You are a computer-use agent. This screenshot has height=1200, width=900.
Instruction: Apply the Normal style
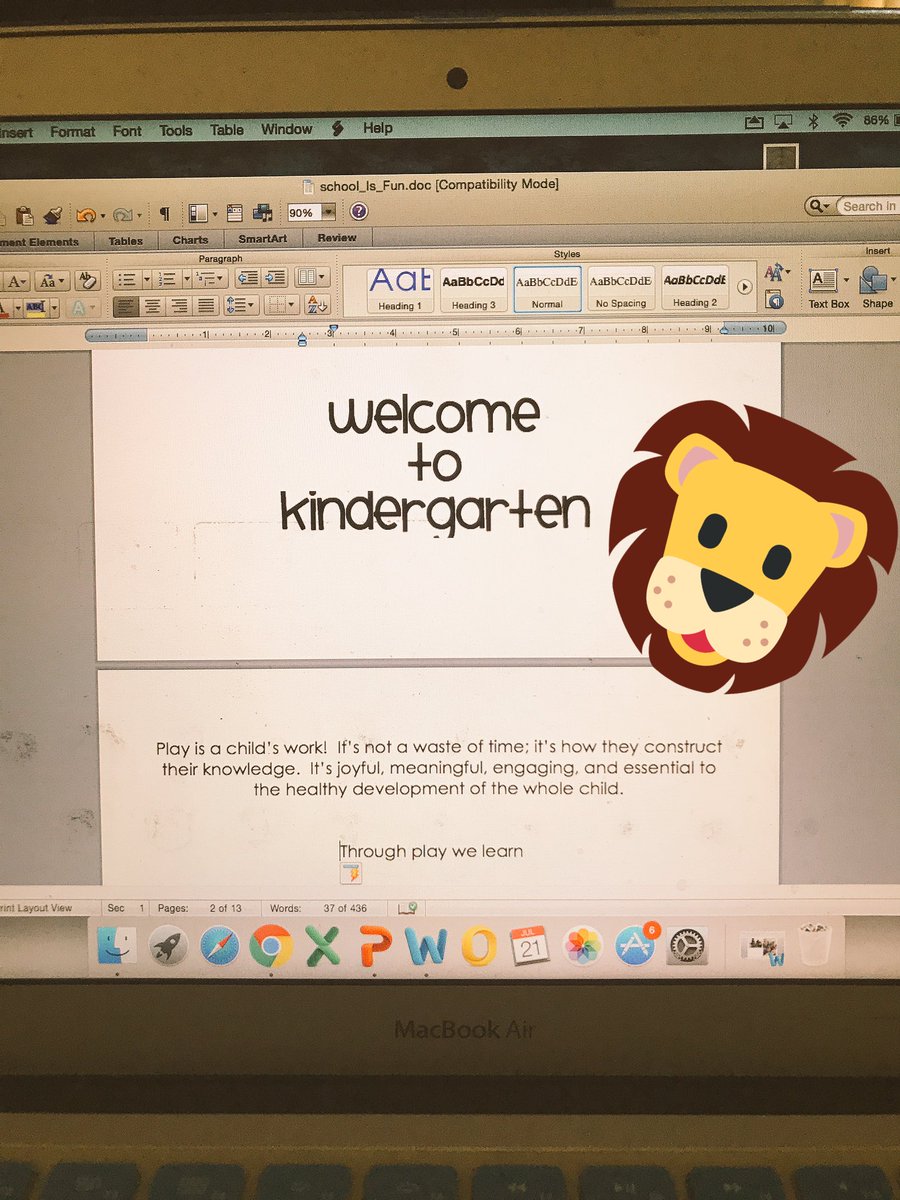pos(547,289)
